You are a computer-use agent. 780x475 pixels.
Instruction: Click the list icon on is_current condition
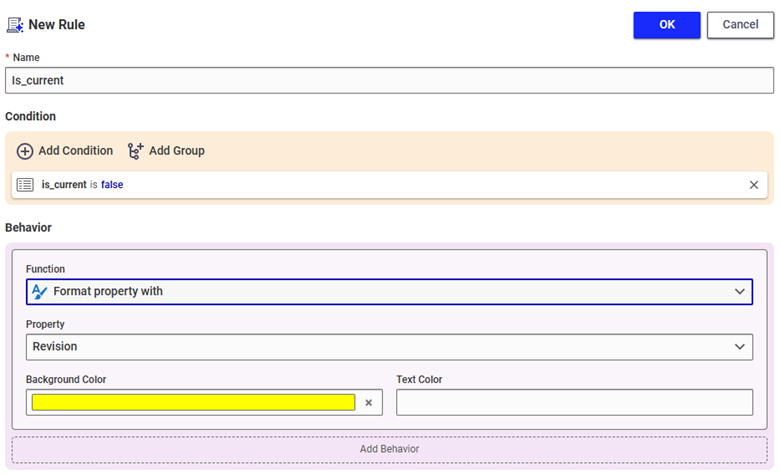pyautogui.click(x=26, y=185)
